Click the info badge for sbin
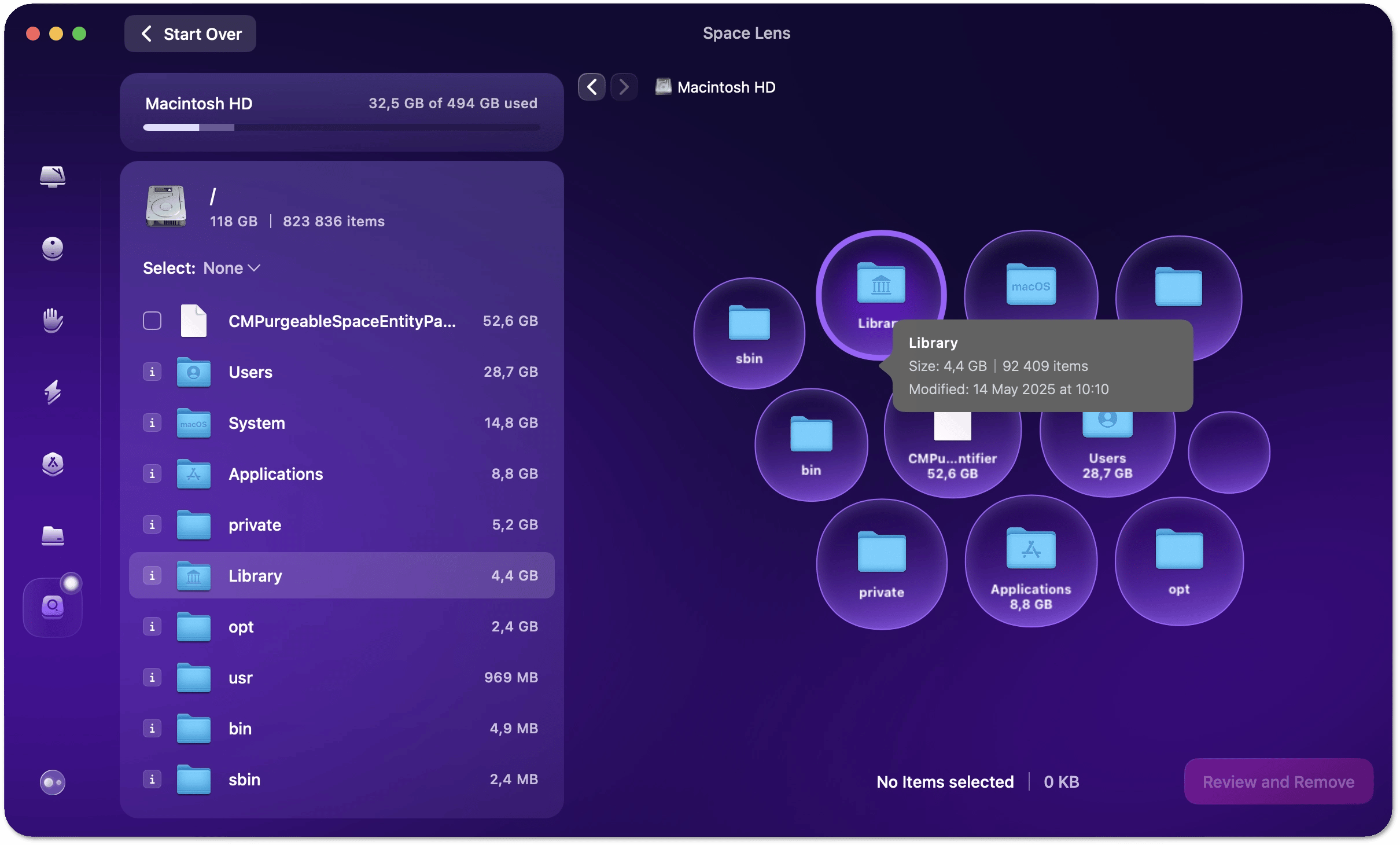The image size is (1400, 845). pyautogui.click(x=152, y=779)
